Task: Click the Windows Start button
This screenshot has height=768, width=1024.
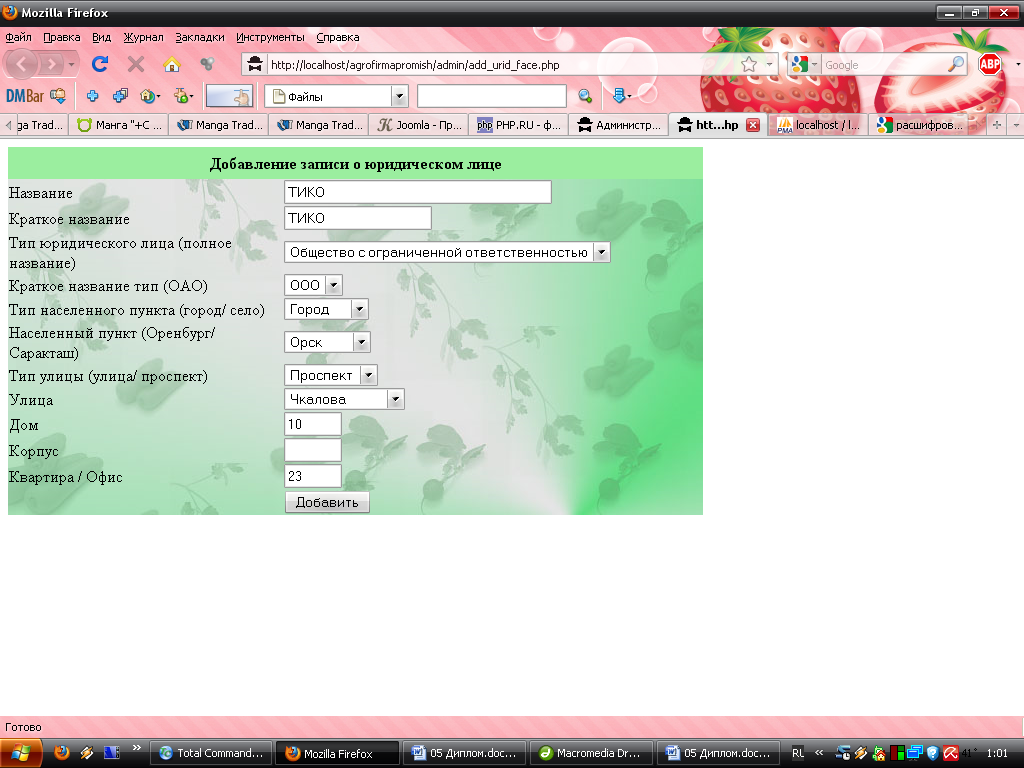Action: click(x=21, y=753)
